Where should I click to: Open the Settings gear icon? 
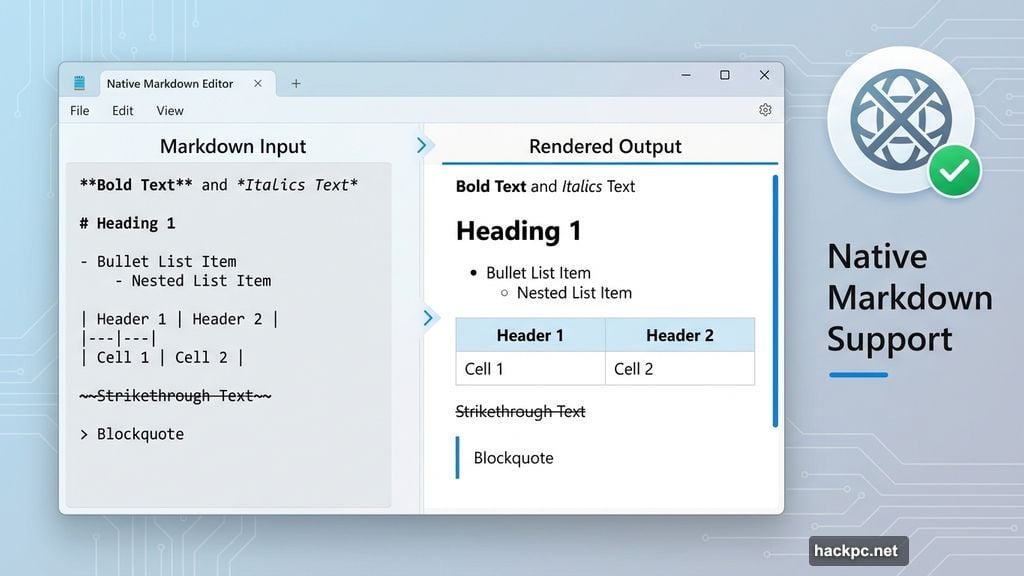765,110
